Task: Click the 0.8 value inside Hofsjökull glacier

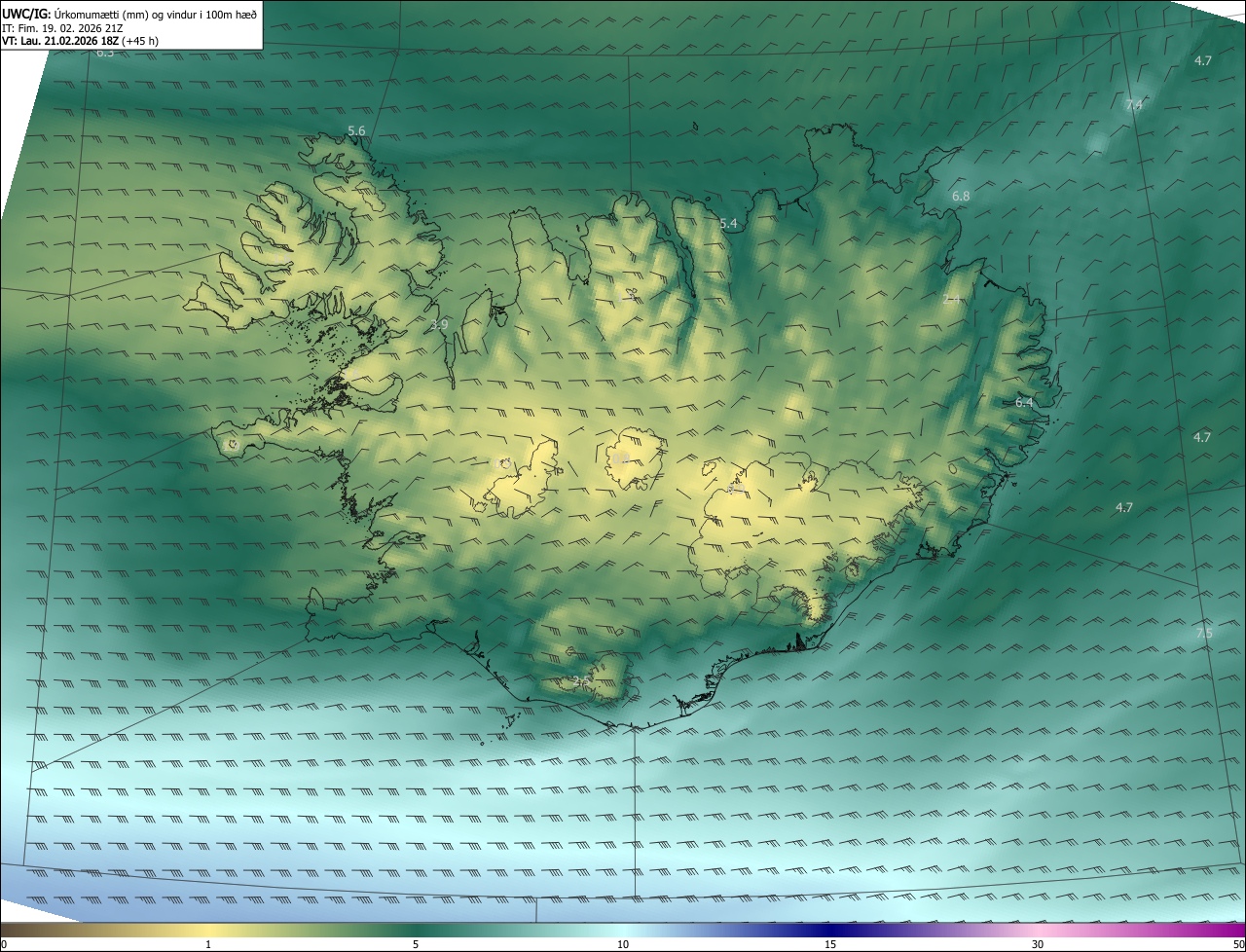Action: click(x=620, y=458)
